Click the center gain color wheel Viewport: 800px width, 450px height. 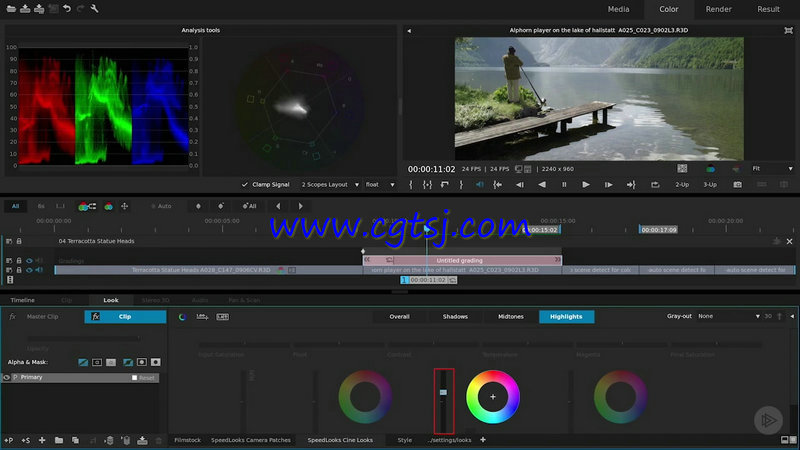[x=493, y=396]
